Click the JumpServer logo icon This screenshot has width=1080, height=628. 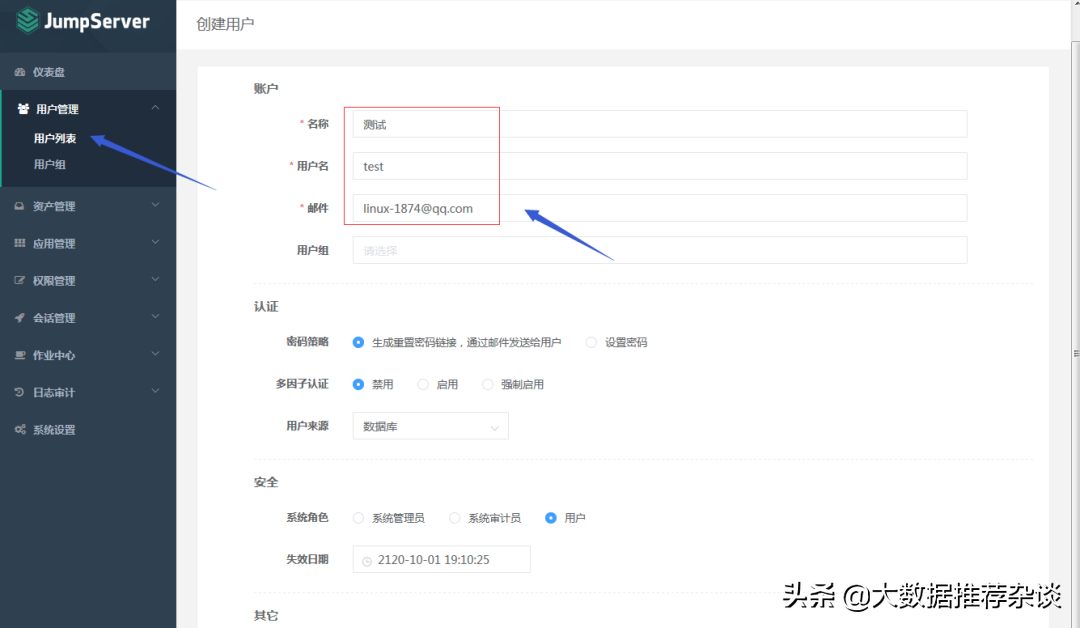click(28, 21)
